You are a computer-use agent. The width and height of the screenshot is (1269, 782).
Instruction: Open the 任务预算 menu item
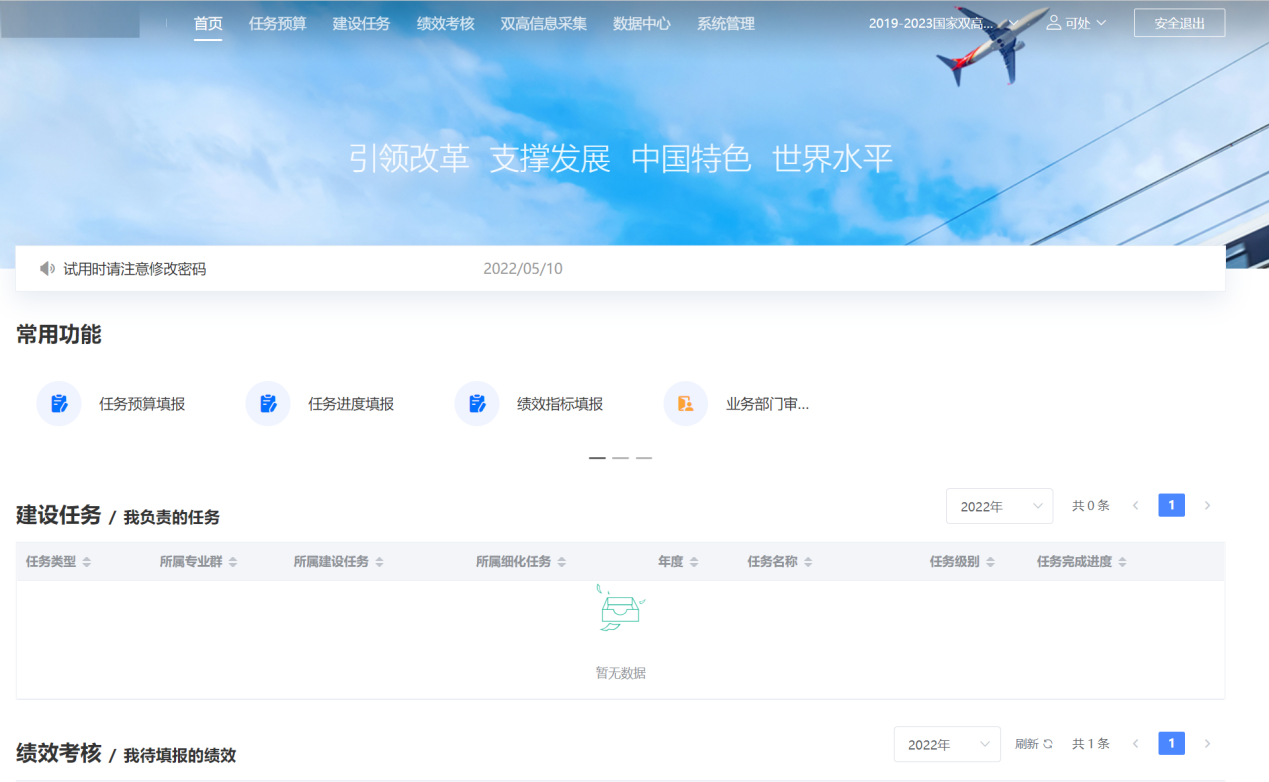277,23
